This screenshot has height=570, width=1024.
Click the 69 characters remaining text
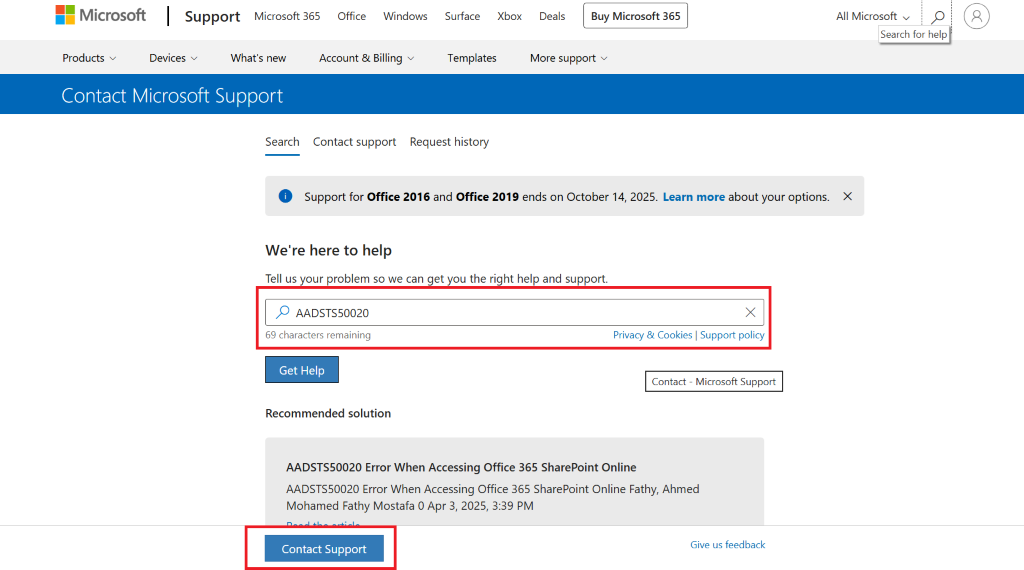click(x=318, y=335)
